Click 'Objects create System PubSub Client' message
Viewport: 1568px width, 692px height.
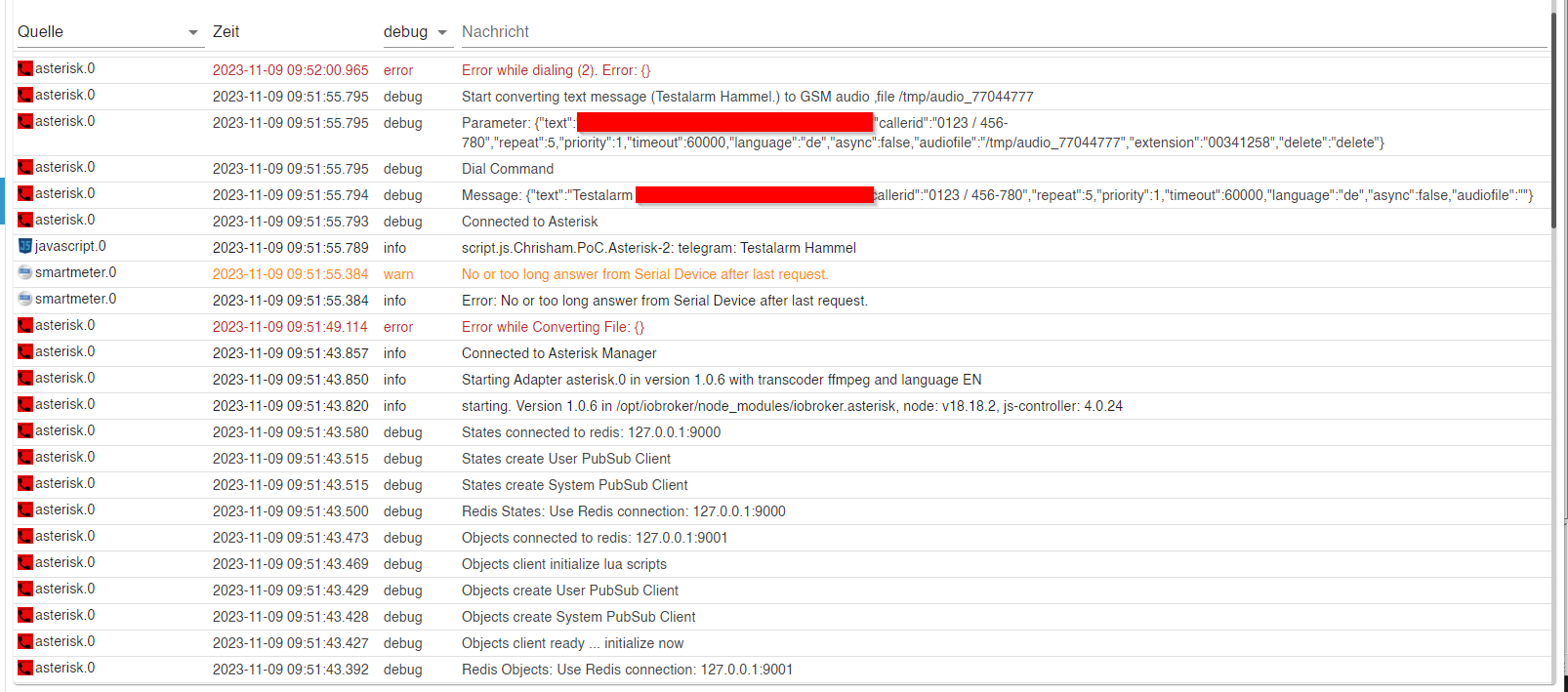[579, 617]
